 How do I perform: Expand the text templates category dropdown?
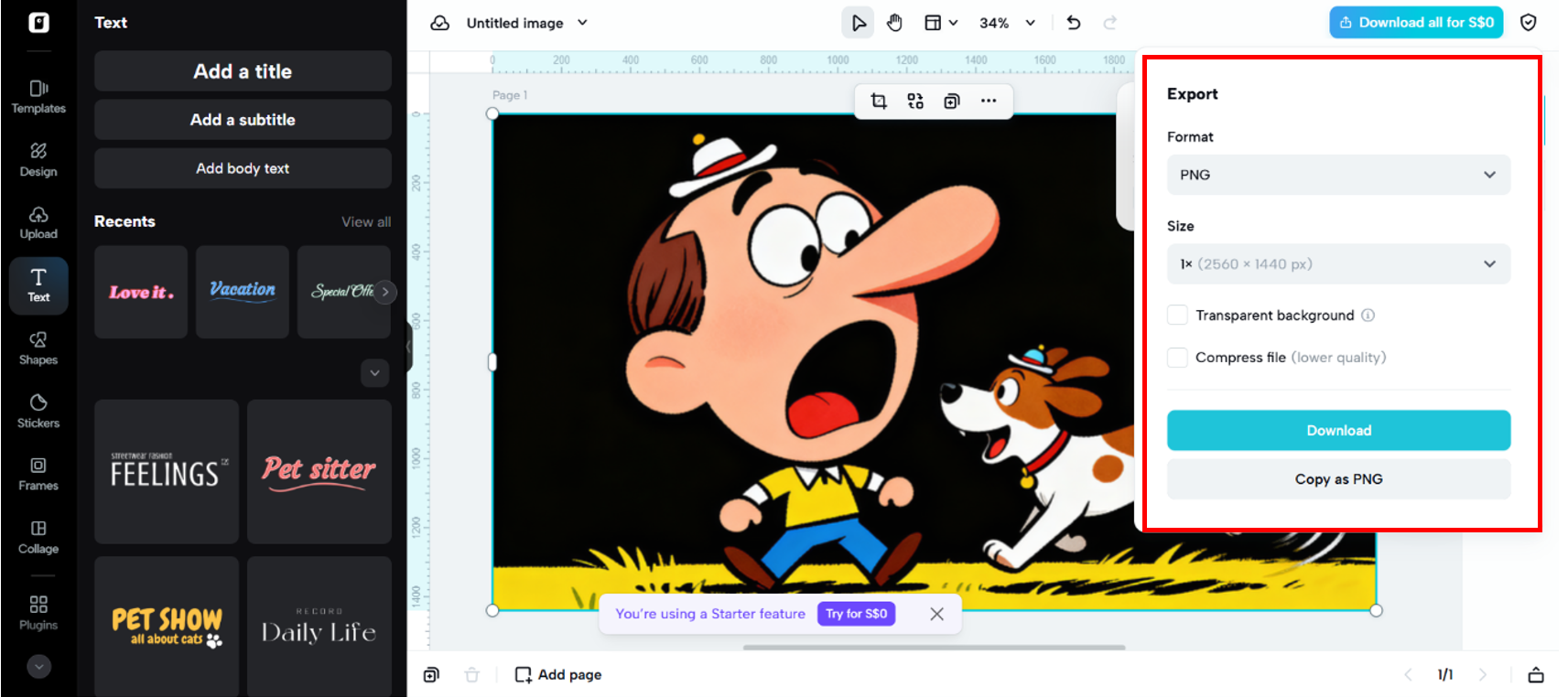pyautogui.click(x=374, y=372)
